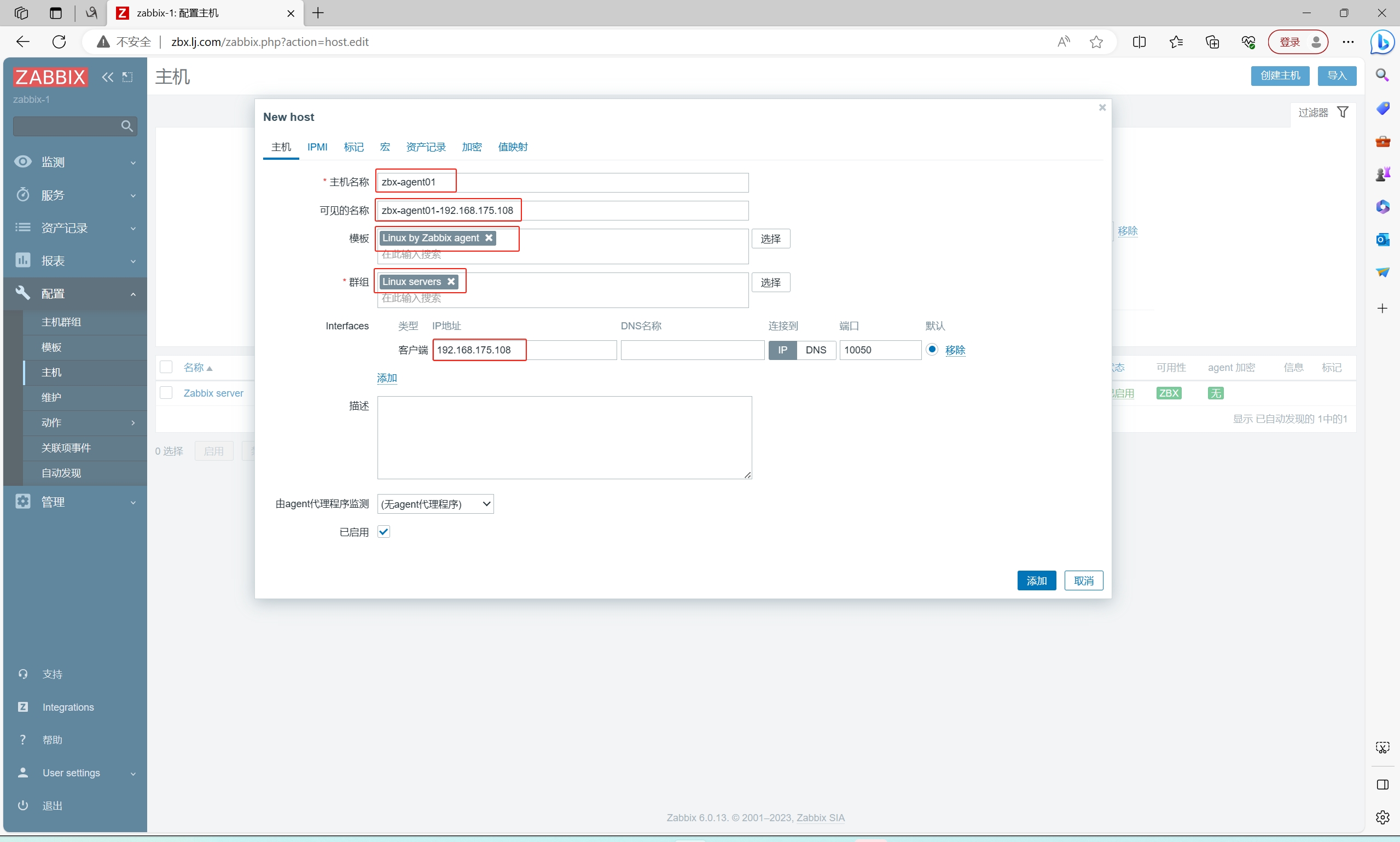Click the 描述 description text area

pos(564,437)
